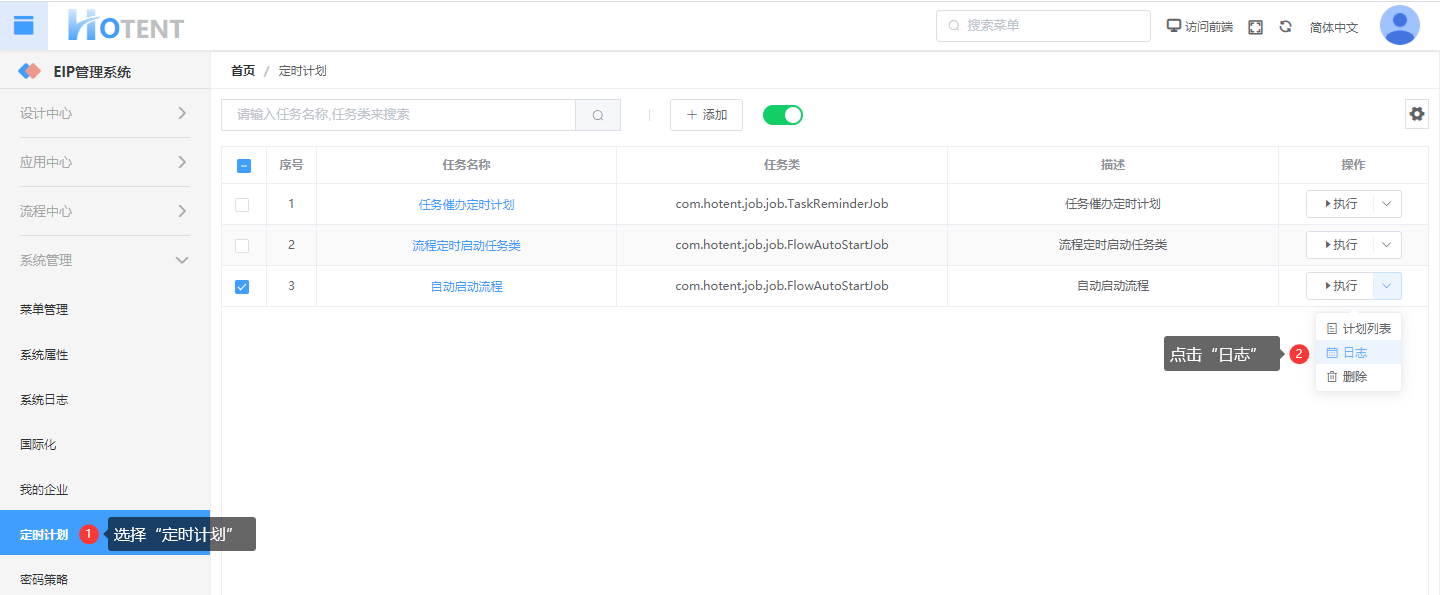The width and height of the screenshot is (1440, 595).
Task: Check the checkbox for row 1 任务催办定时计划
Action: (242, 205)
